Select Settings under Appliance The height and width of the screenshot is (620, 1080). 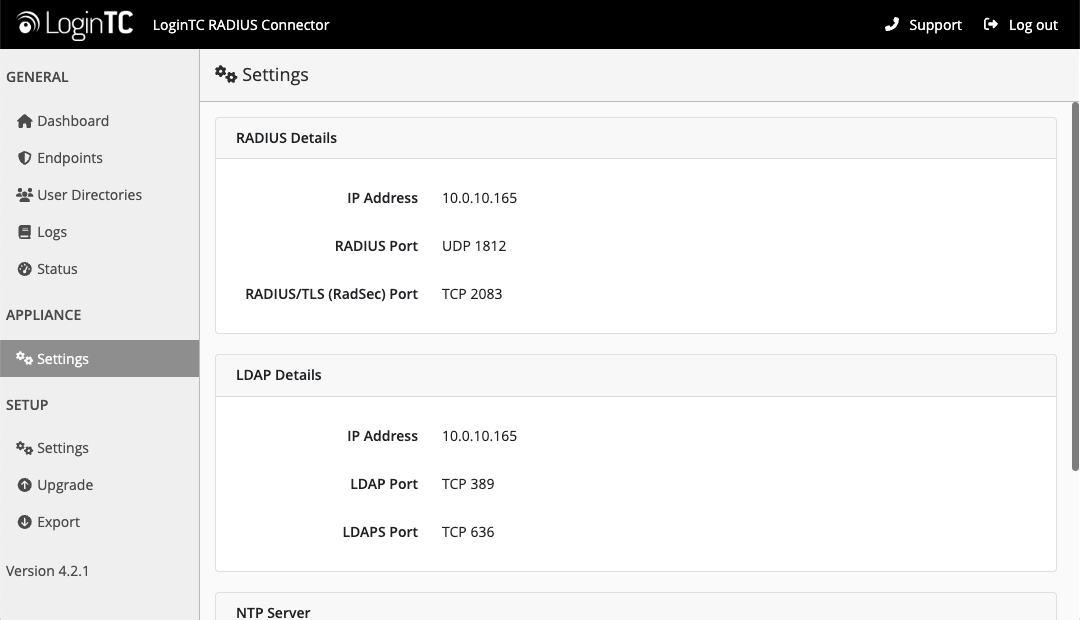point(63,359)
